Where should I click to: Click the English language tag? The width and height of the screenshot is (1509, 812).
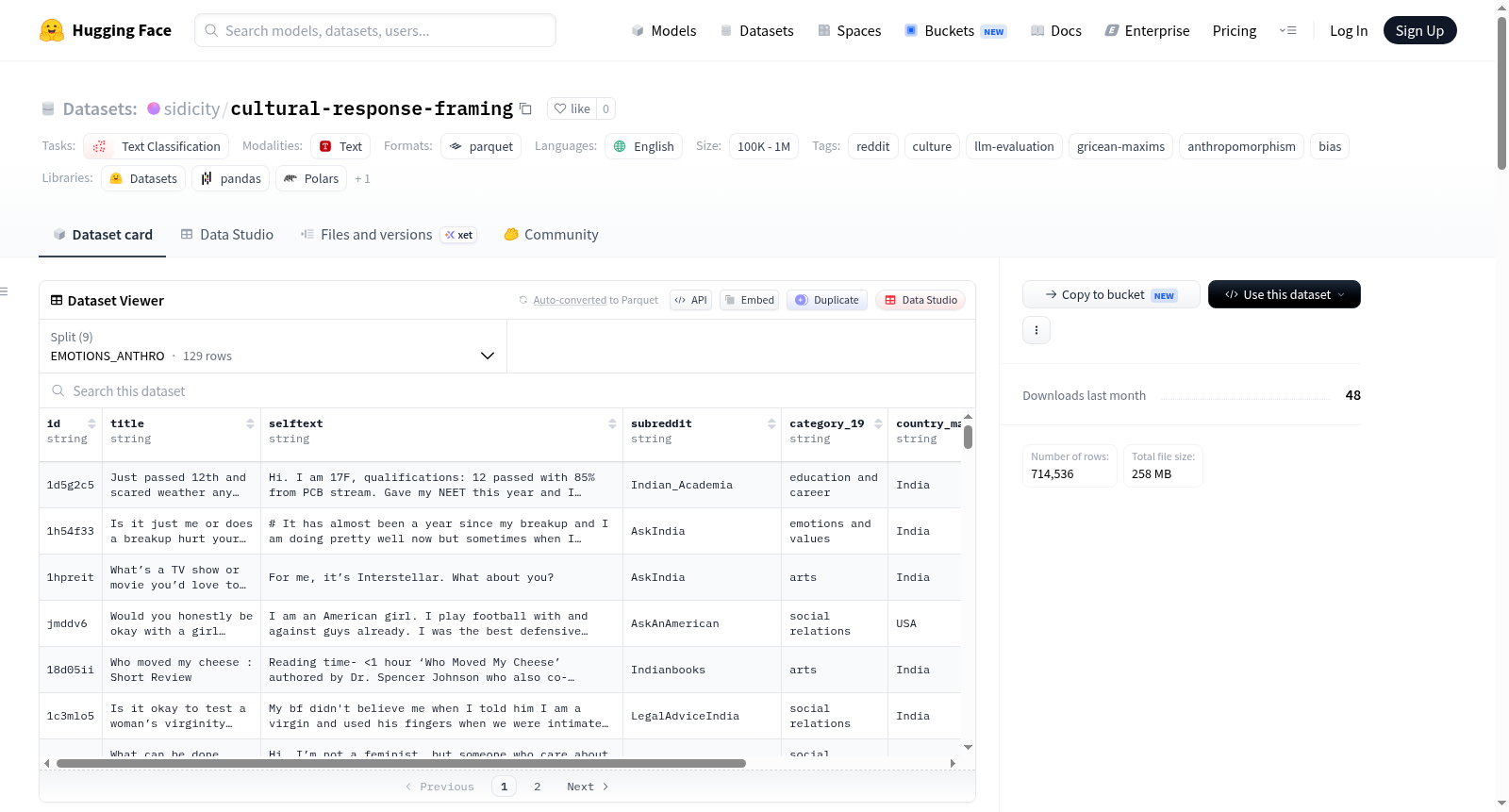click(x=643, y=146)
